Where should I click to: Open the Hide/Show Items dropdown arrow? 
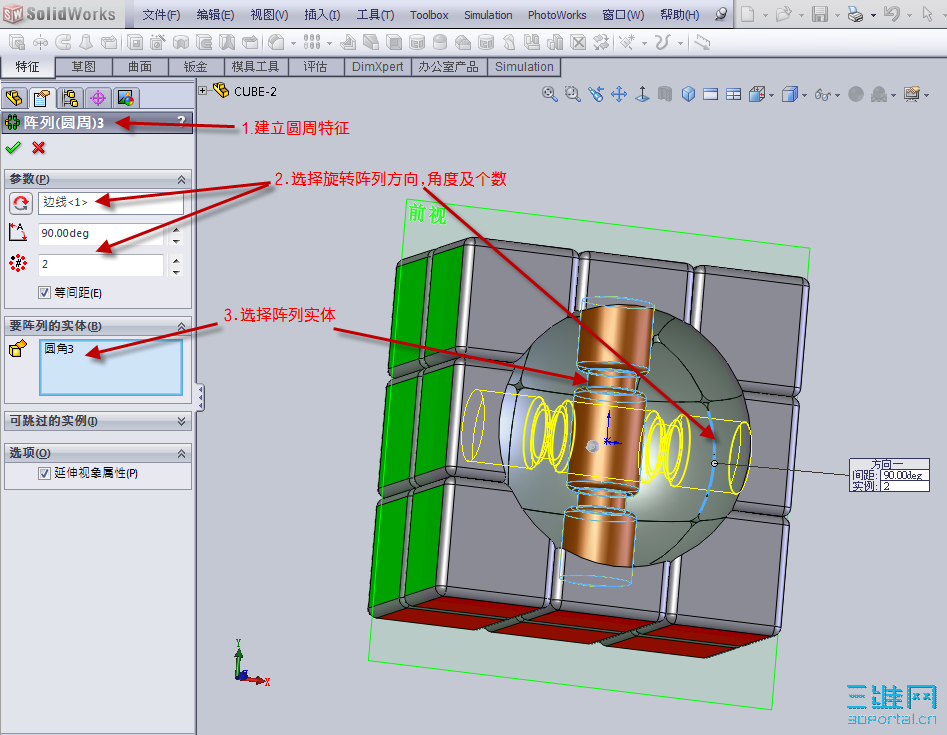[x=837, y=95]
